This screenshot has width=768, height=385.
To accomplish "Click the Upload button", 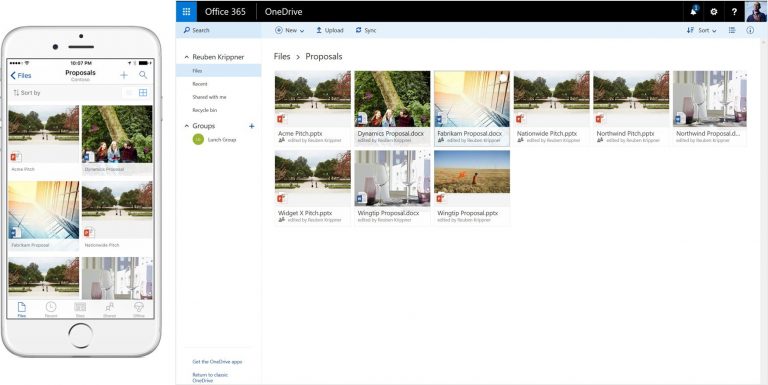I will click(x=329, y=30).
